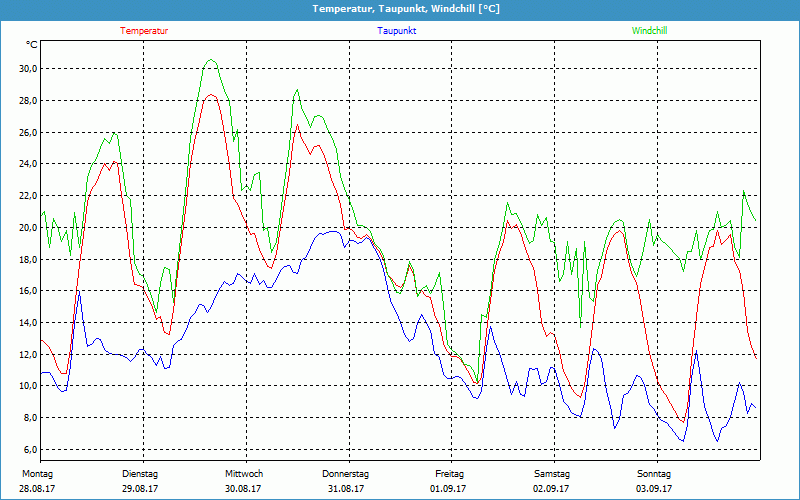Click the date 03.09.17
Viewport: 800px width, 500px height.
[x=654, y=489]
